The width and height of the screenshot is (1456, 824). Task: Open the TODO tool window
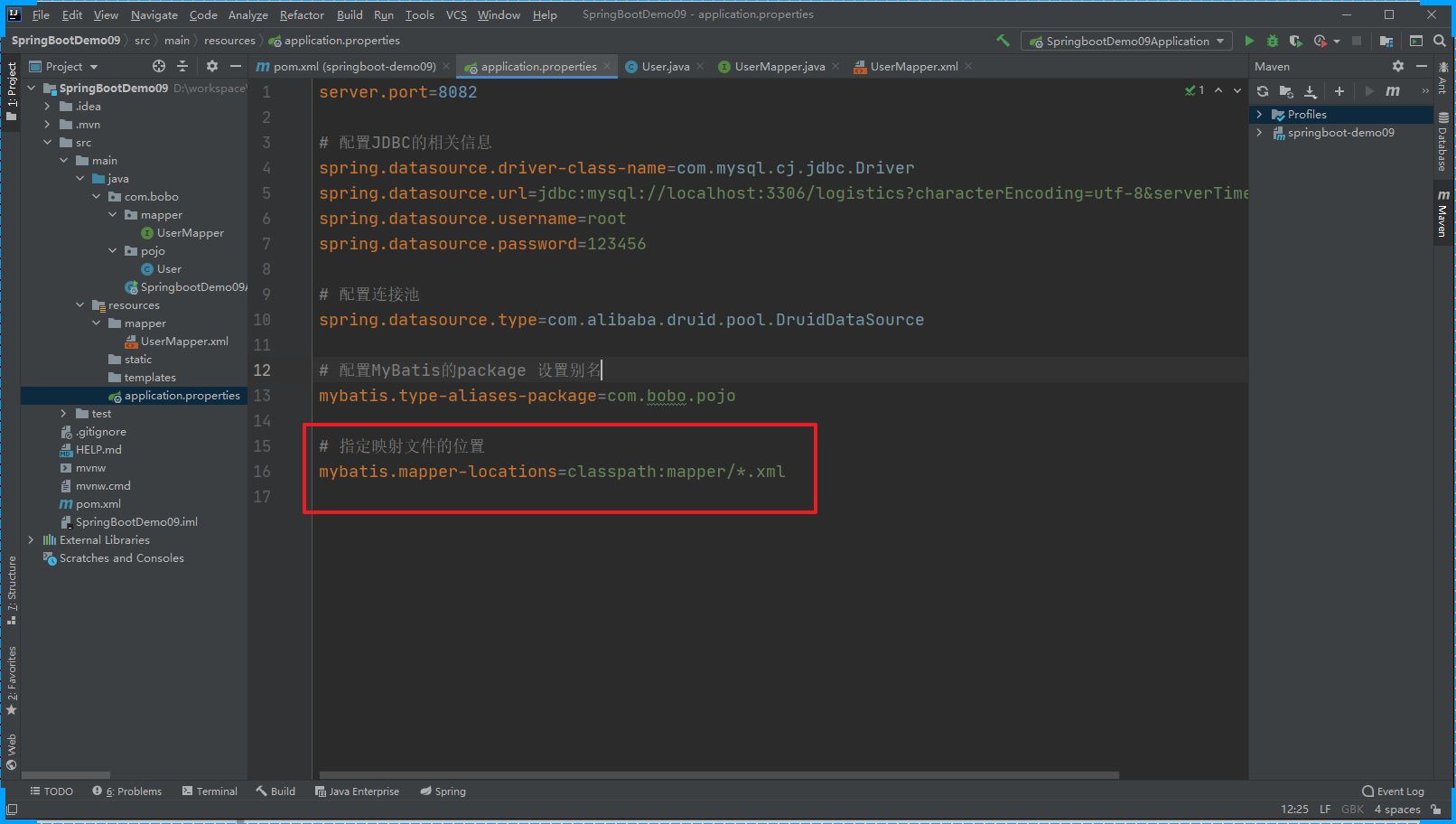pyautogui.click(x=51, y=791)
